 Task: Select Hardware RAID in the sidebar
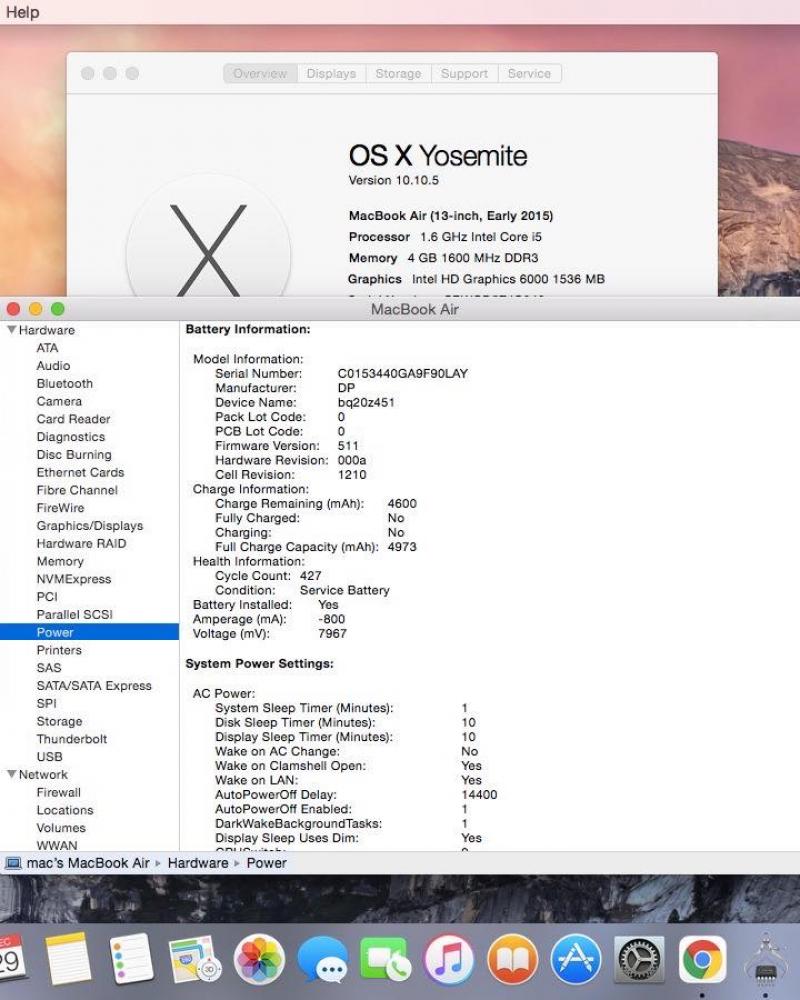click(x=82, y=544)
